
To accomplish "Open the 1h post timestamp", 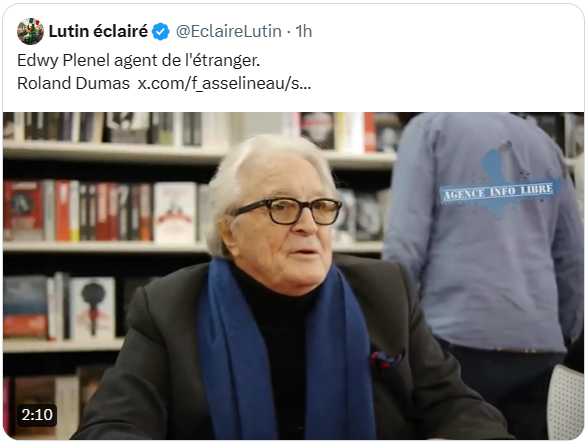I will coord(304,31).
